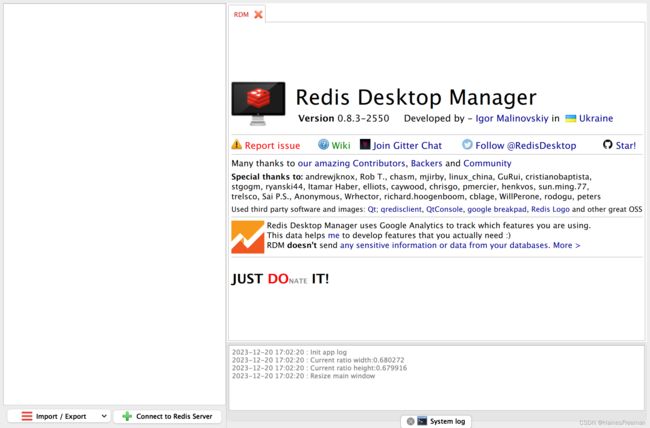This screenshot has width=650, height=428.
Task: Expand the Import / Export dropdown arrow
Action: (104, 416)
